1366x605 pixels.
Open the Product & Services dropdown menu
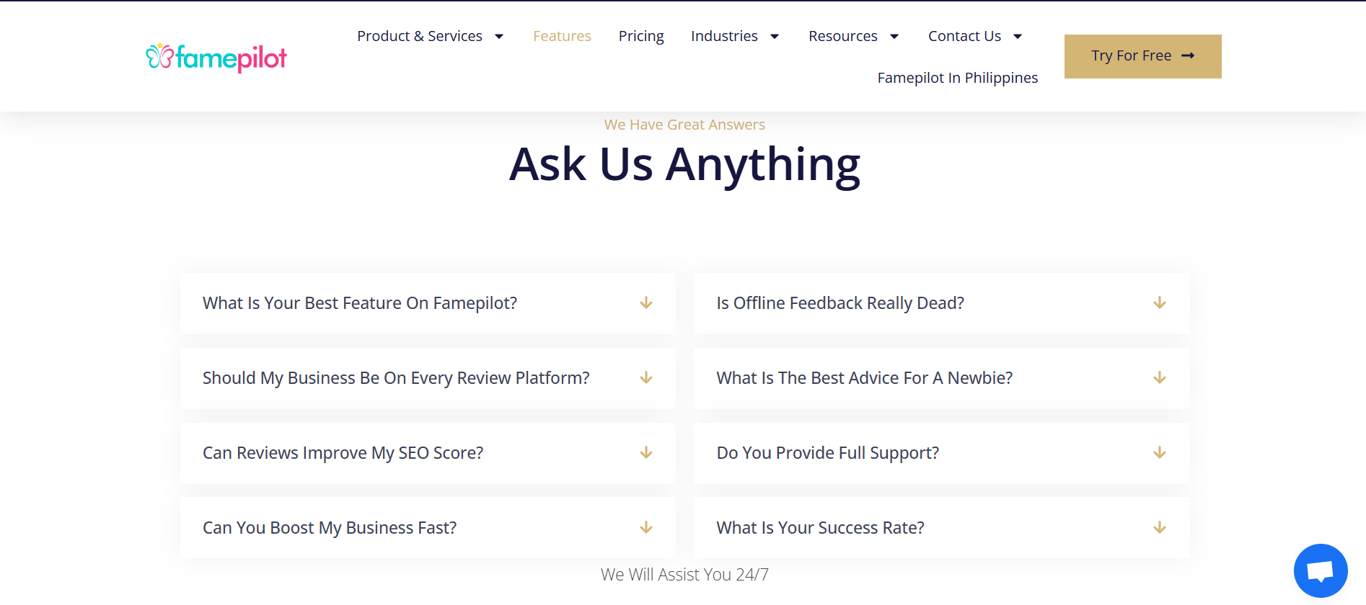pyautogui.click(x=430, y=36)
